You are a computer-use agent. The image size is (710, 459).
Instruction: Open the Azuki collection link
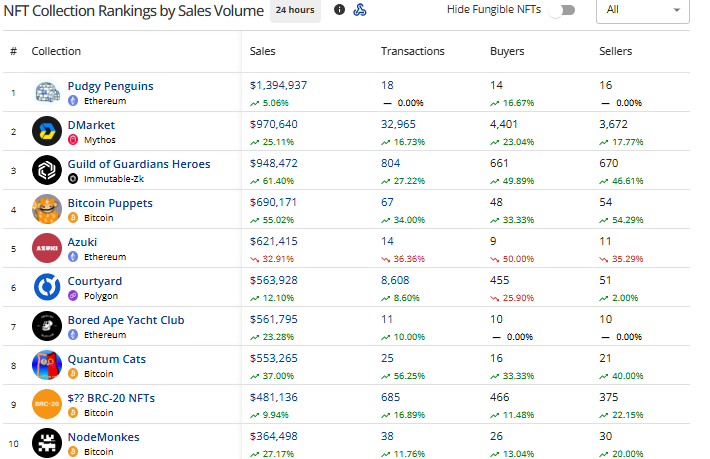click(82, 242)
